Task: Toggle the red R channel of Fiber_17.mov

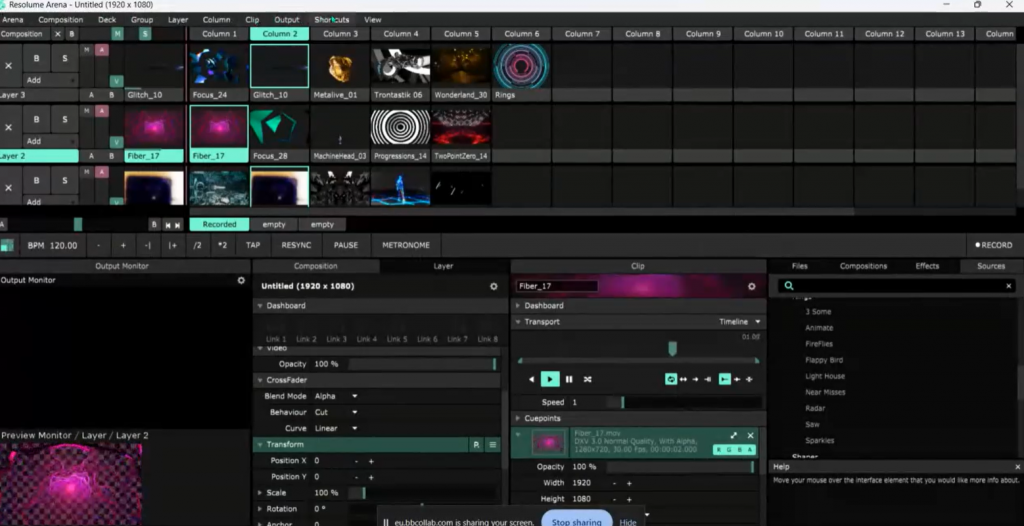Action: (x=719, y=450)
